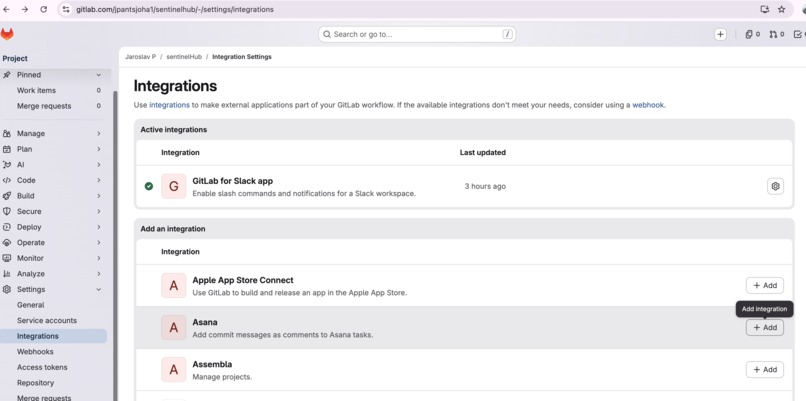Click the Secure shield icon
This screenshot has height=401, width=806.
pyautogui.click(x=7, y=211)
